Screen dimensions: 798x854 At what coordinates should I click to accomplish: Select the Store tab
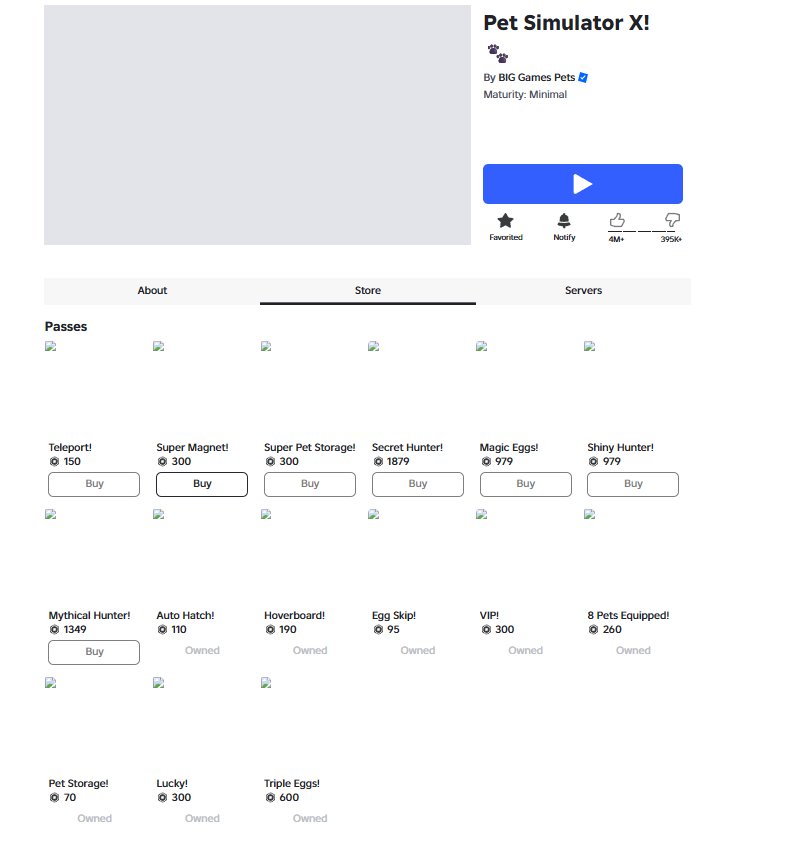368,291
